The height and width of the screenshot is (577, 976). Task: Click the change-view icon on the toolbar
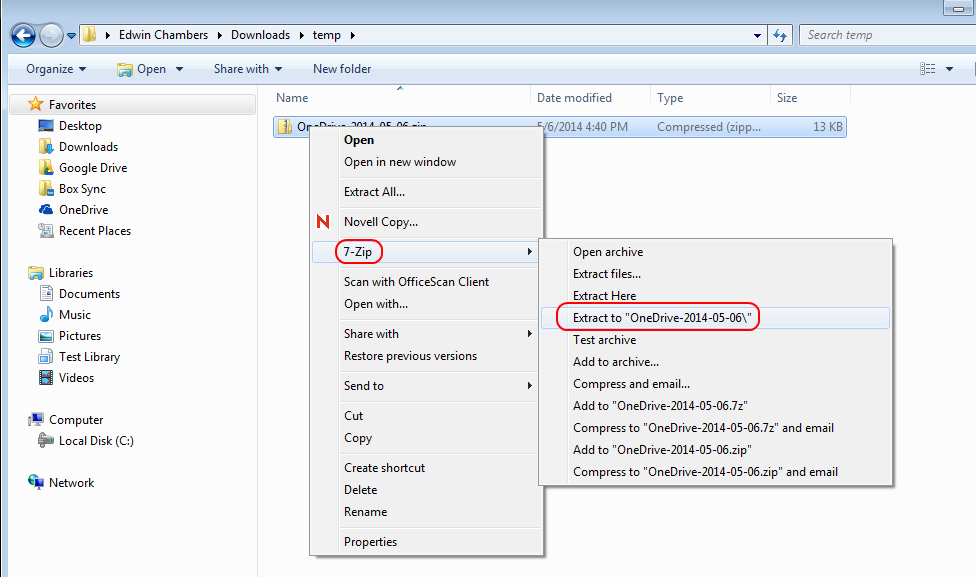pos(929,68)
